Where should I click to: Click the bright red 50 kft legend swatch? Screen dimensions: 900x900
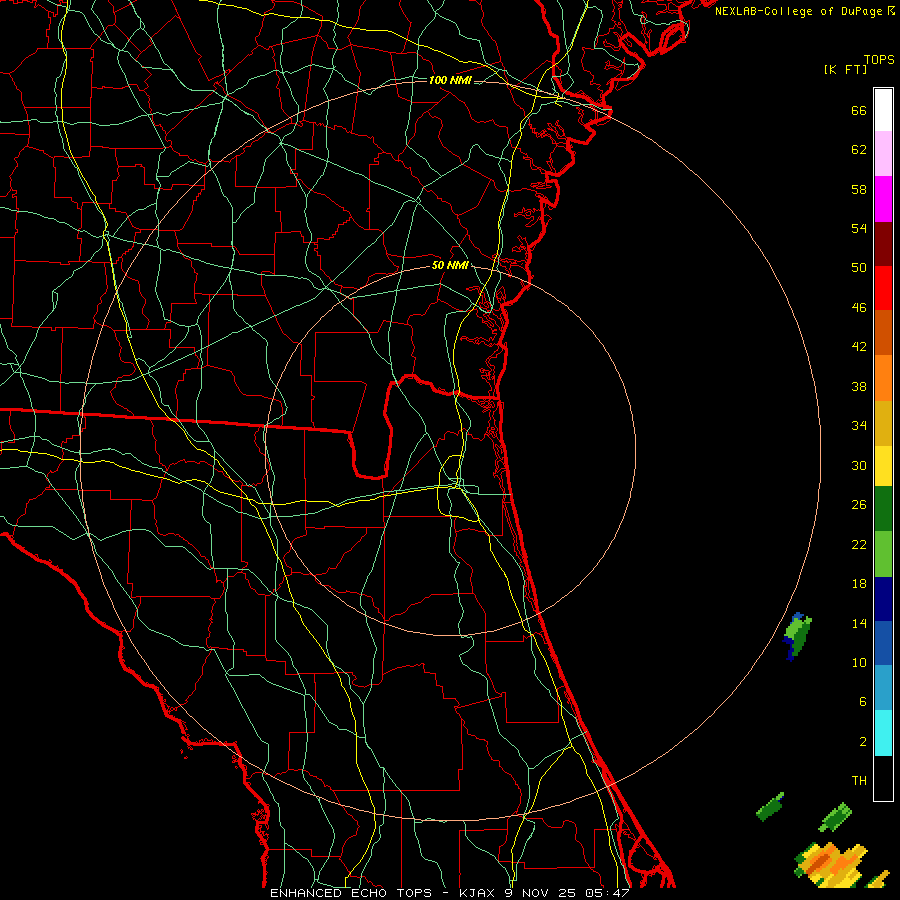(x=883, y=288)
